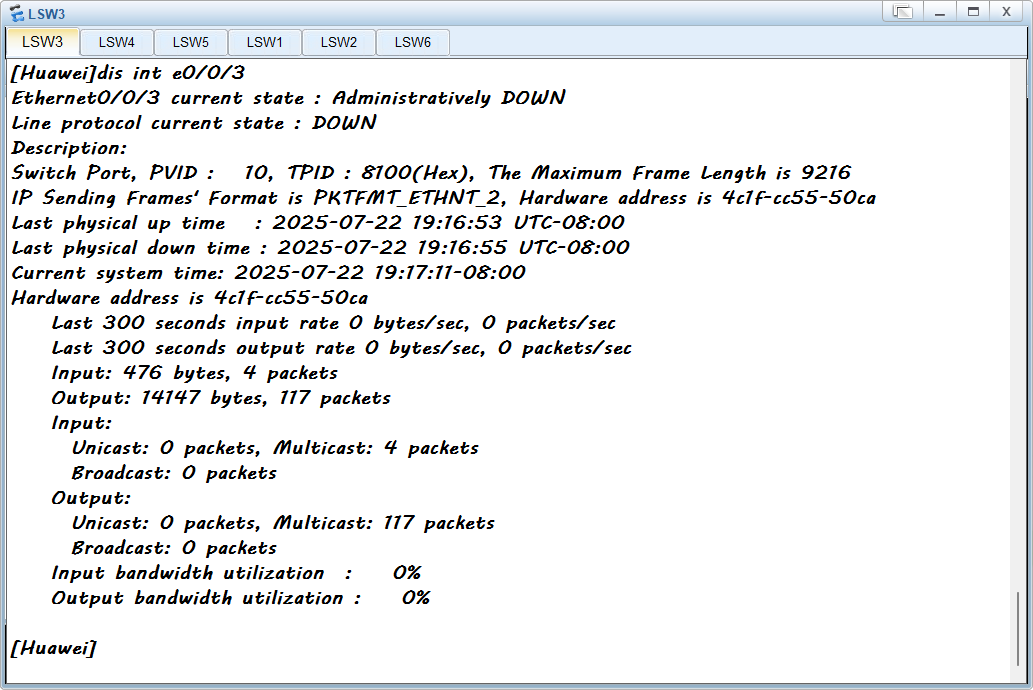The width and height of the screenshot is (1033, 690).
Task: Switch to the LSW3 tab
Action: click(43, 42)
